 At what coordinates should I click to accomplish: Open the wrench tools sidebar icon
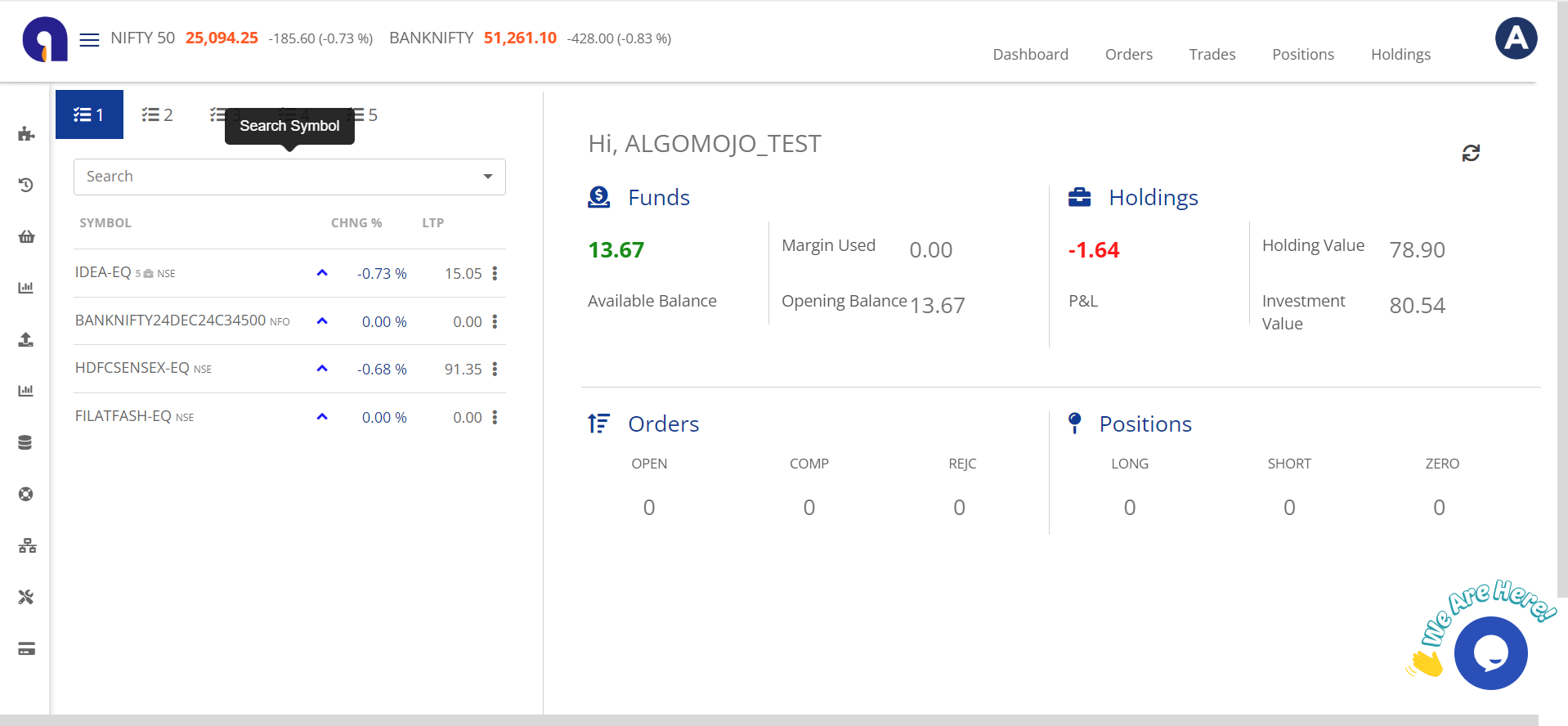(x=26, y=597)
